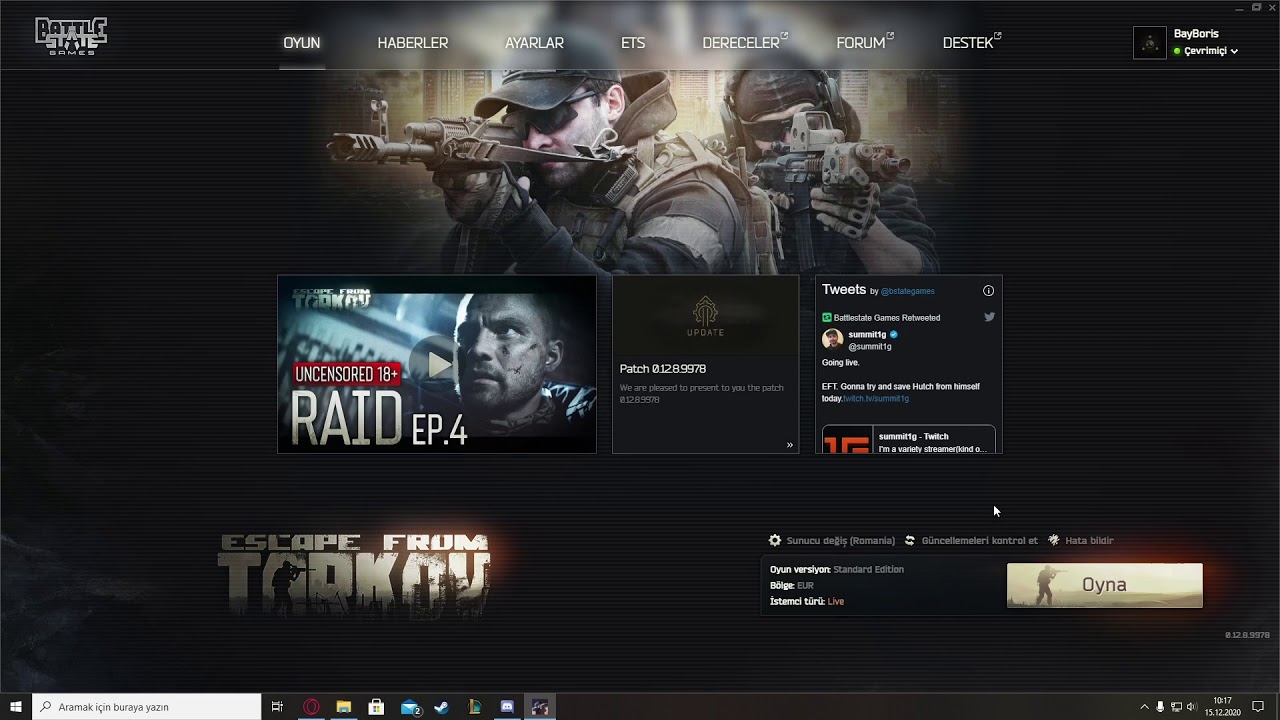This screenshot has height=720, width=1280.
Task: Click the UPDATE news thumbnail image
Action: [x=705, y=314]
